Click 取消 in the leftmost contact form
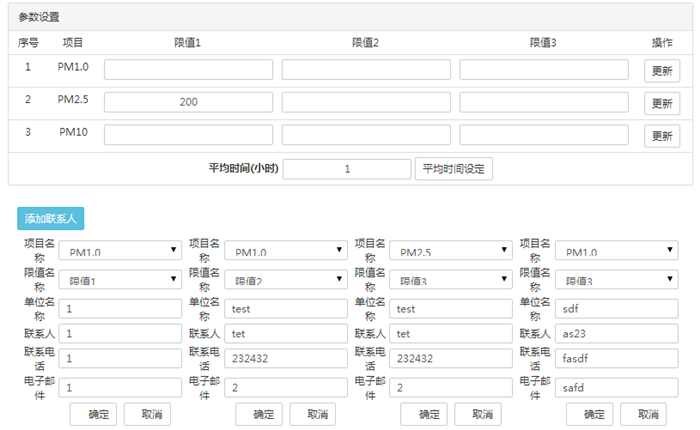The width and height of the screenshot is (700, 430). point(147,414)
